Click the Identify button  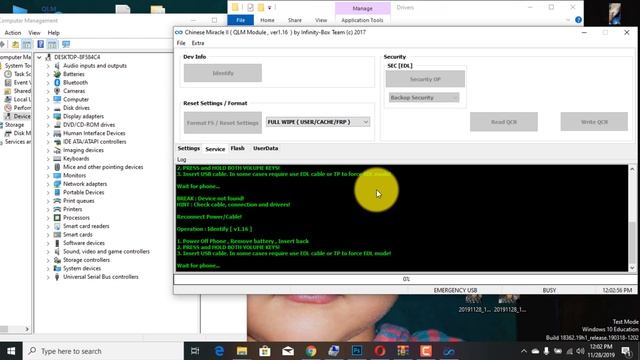click(x=223, y=73)
